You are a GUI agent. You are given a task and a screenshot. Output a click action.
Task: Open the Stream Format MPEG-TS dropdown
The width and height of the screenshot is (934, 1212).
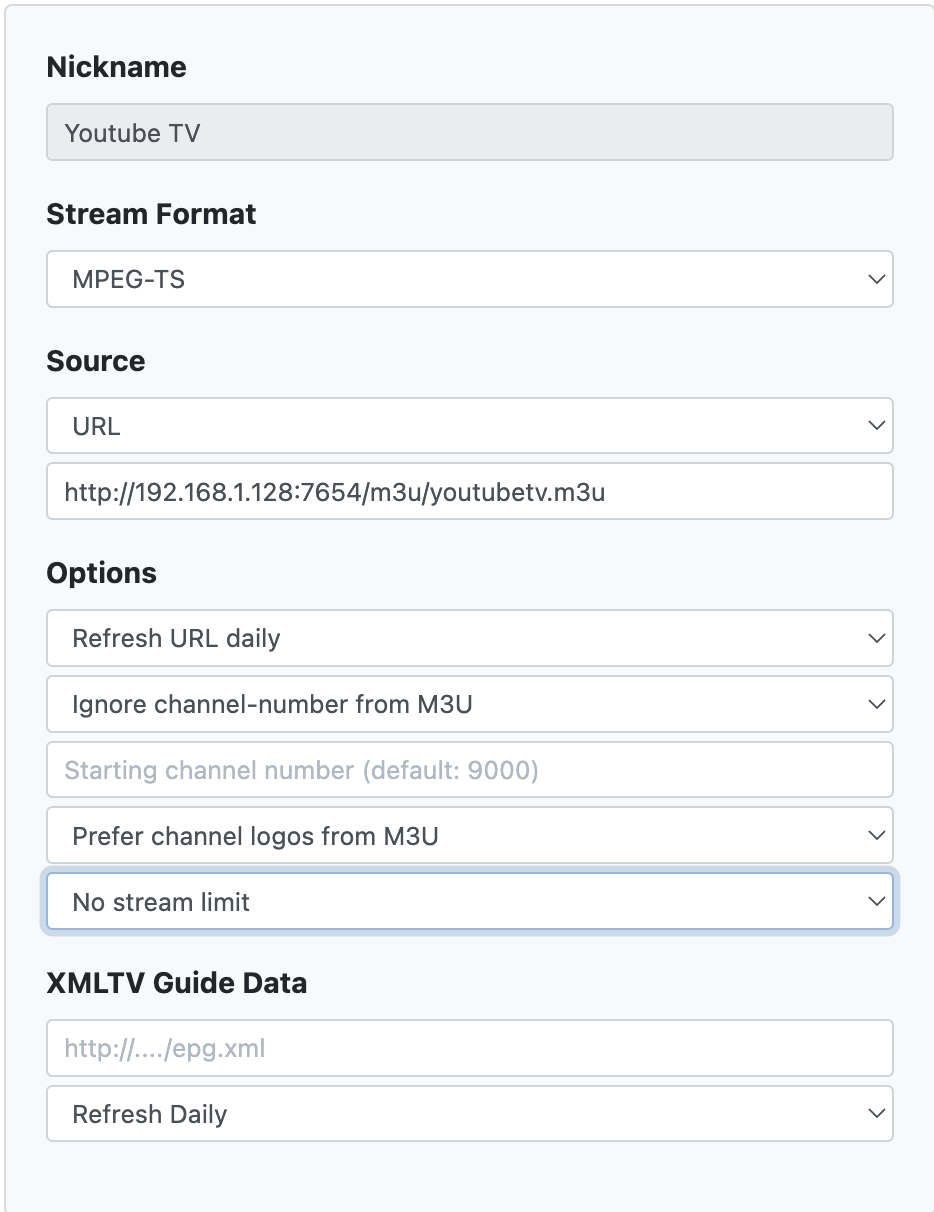click(x=469, y=279)
